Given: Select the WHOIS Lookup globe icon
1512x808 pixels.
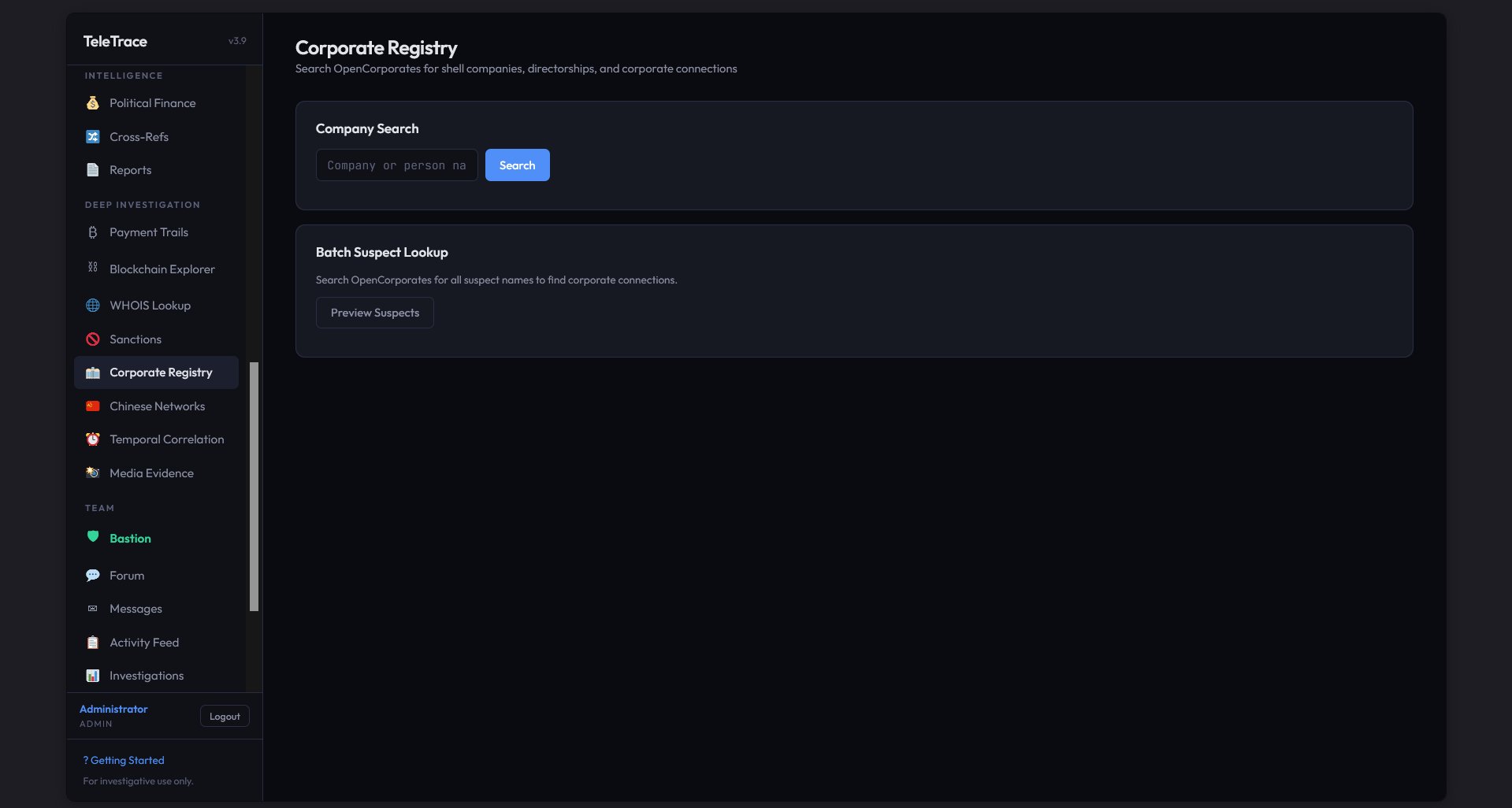Looking at the screenshot, I should click(92, 306).
